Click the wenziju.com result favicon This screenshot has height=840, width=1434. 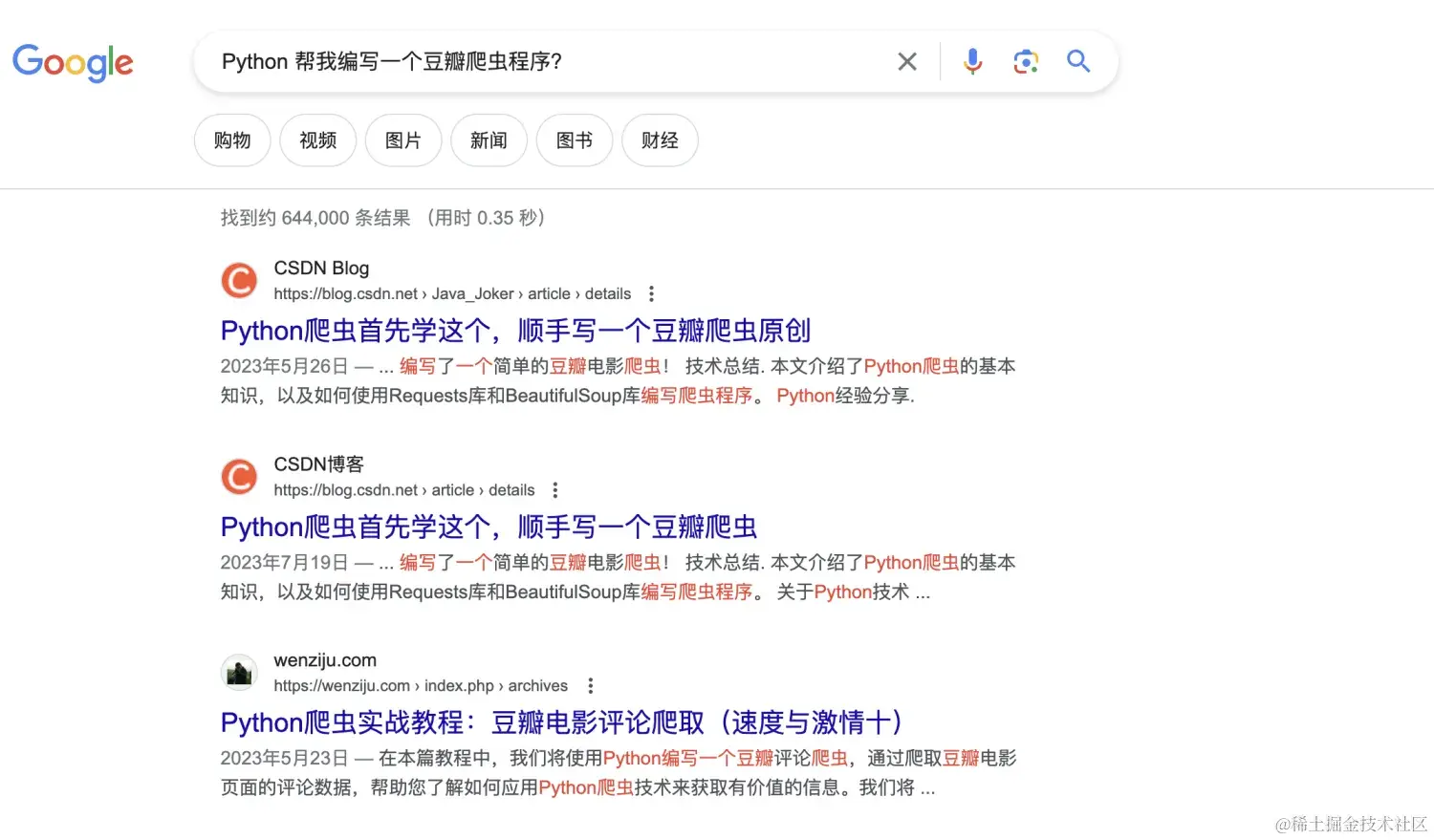[239, 673]
